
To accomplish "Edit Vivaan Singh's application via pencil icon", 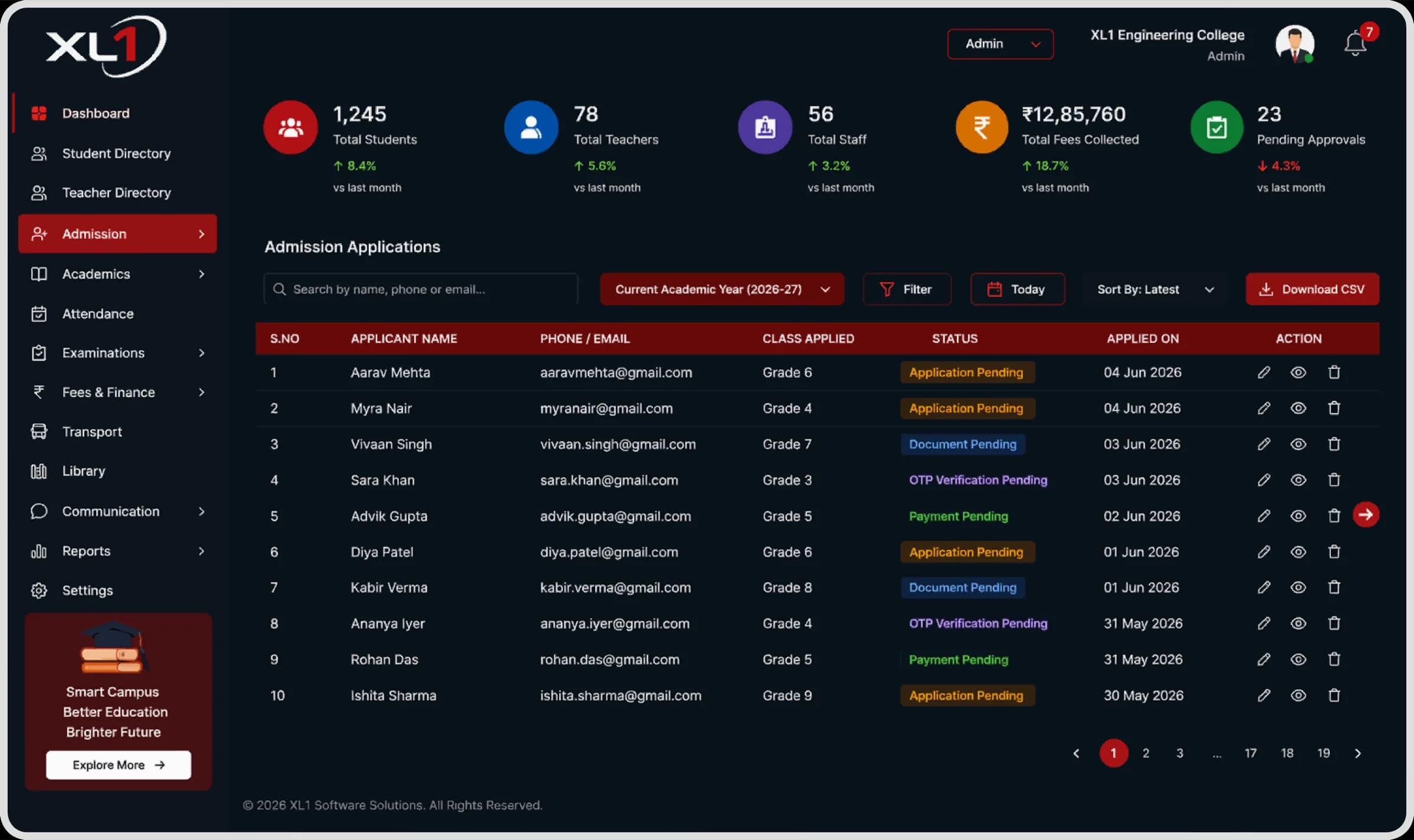I will (x=1264, y=444).
